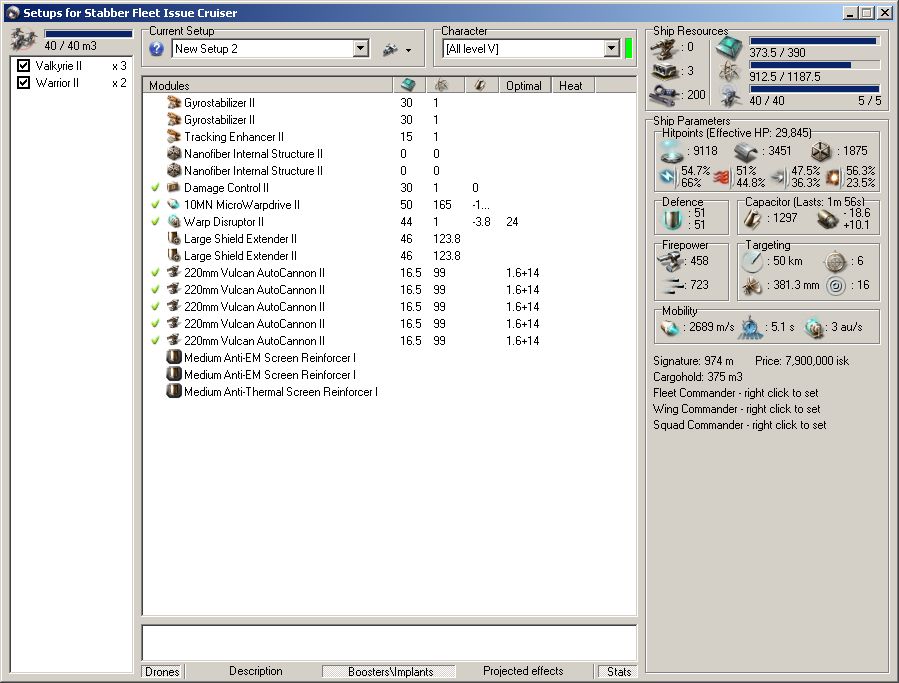
Task: Toggle the first 220mm Vulcan AutoCannon II checkmark
Action: point(155,272)
